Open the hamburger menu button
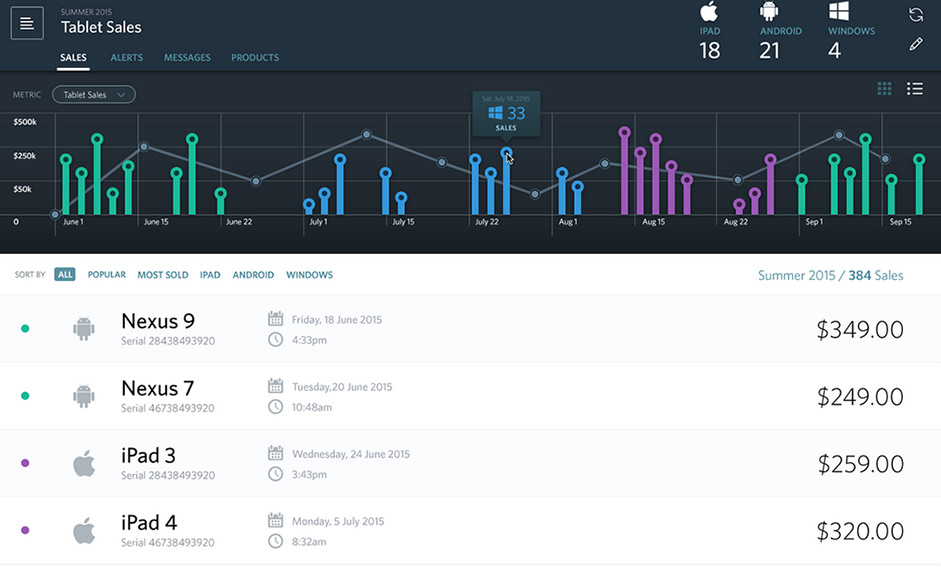 coord(27,23)
